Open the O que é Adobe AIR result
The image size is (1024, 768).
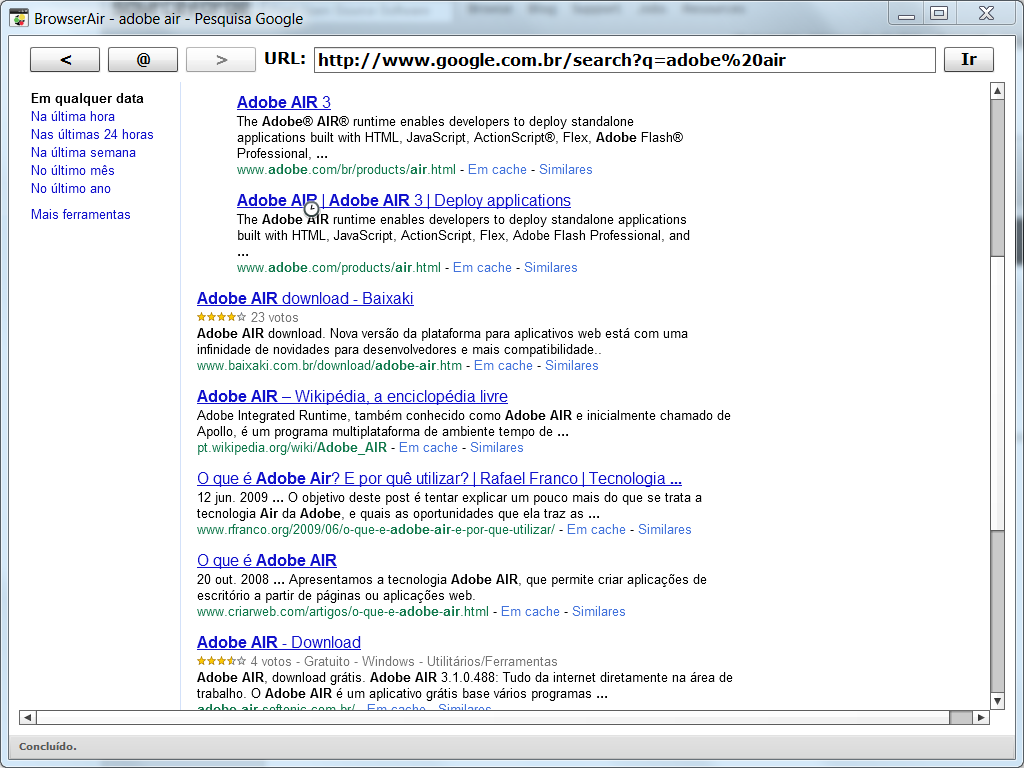tap(266, 560)
